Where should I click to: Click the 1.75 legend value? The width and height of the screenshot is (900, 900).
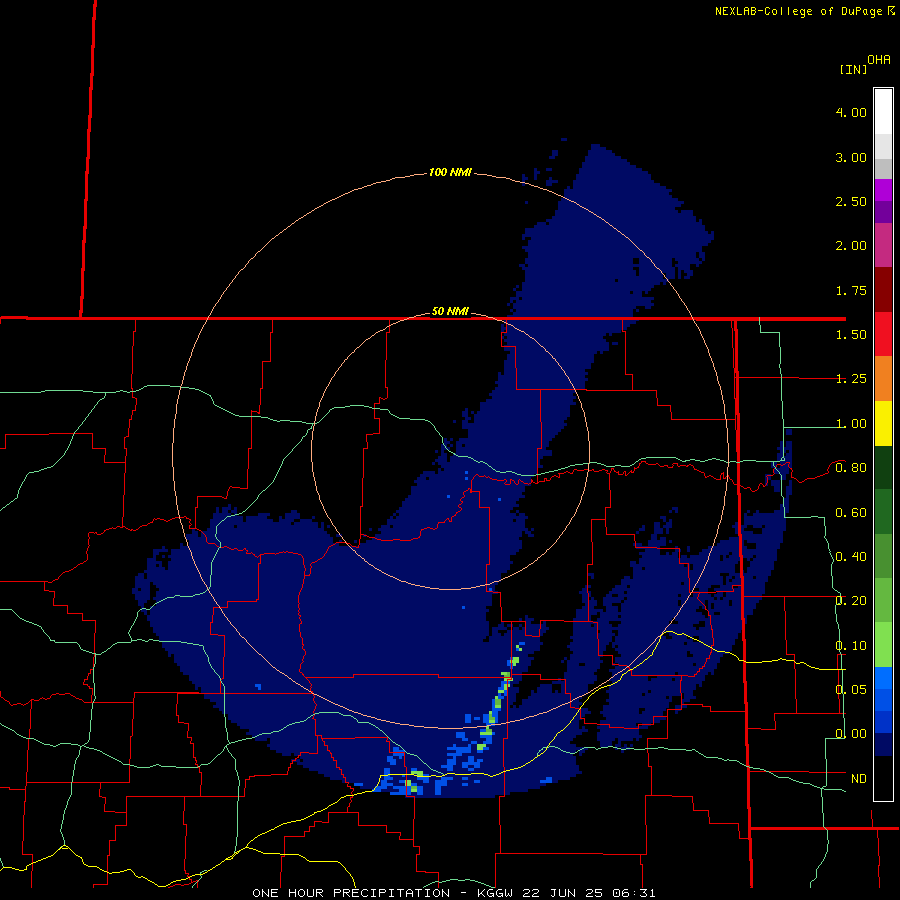click(851, 290)
